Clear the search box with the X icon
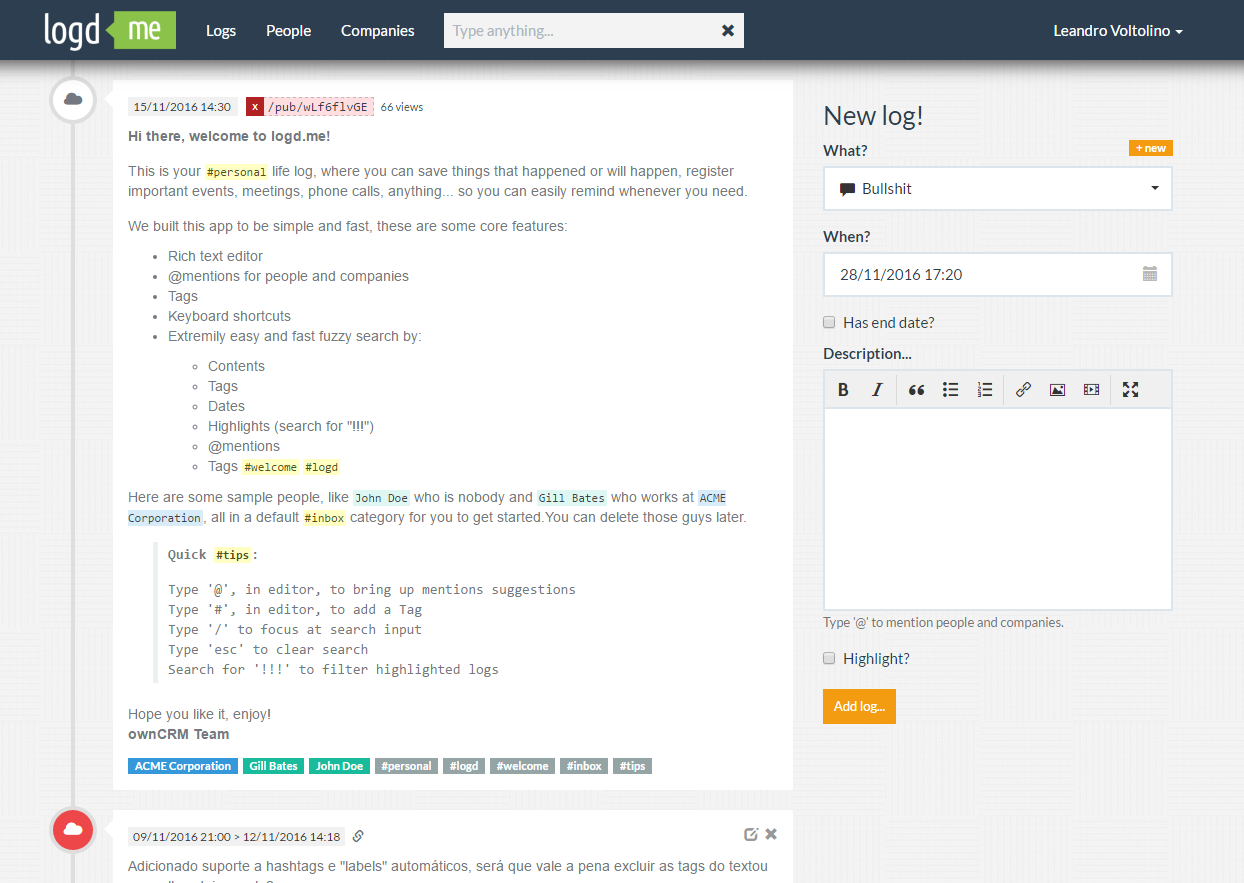 [728, 31]
